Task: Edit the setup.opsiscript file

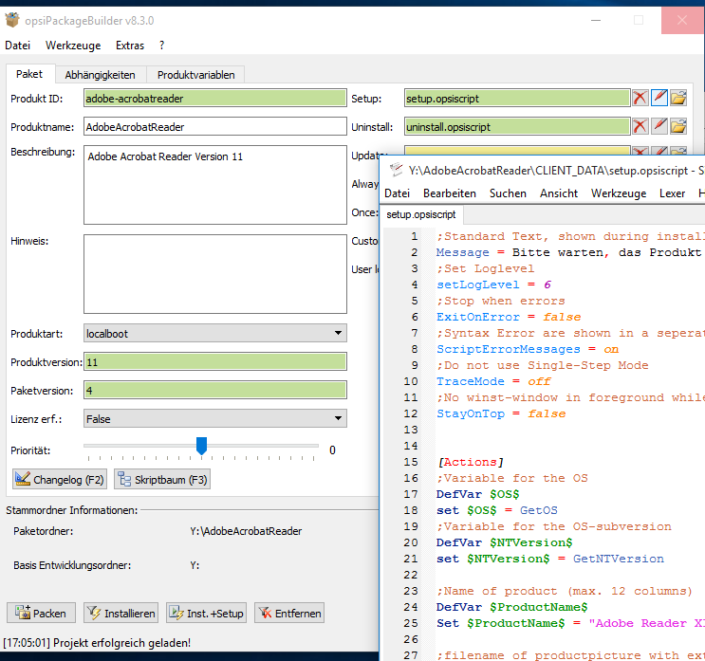Action: [x=659, y=98]
